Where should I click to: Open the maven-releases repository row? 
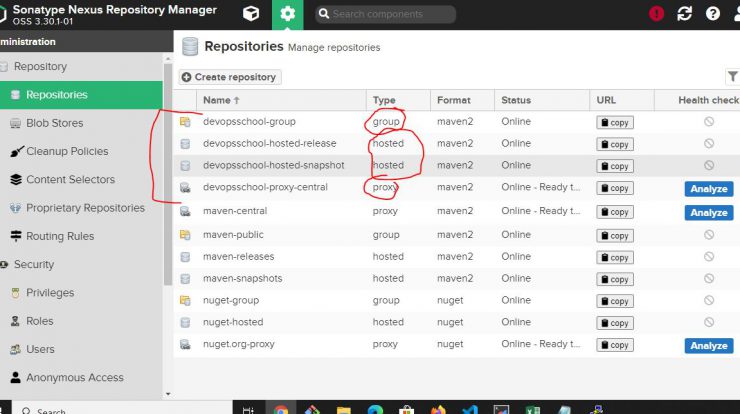(456, 257)
